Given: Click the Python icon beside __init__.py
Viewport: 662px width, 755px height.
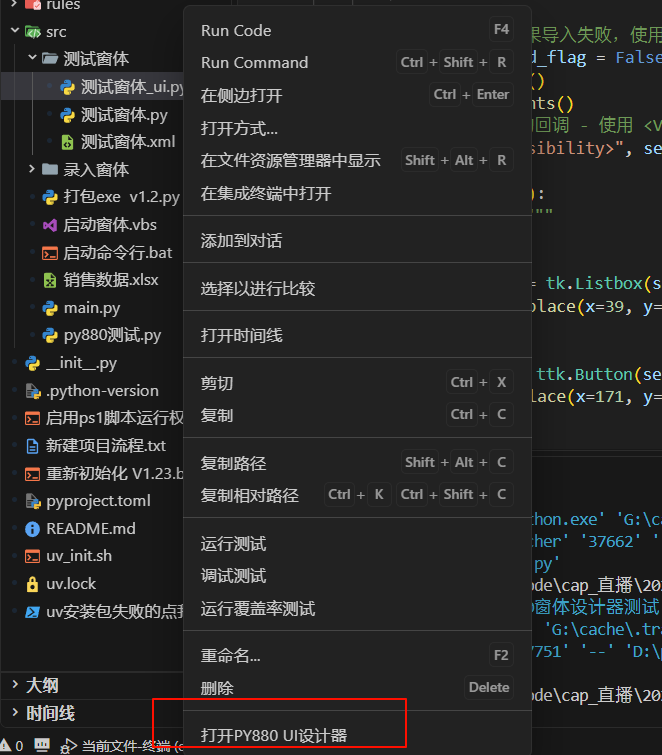Looking at the screenshot, I should 33,364.
